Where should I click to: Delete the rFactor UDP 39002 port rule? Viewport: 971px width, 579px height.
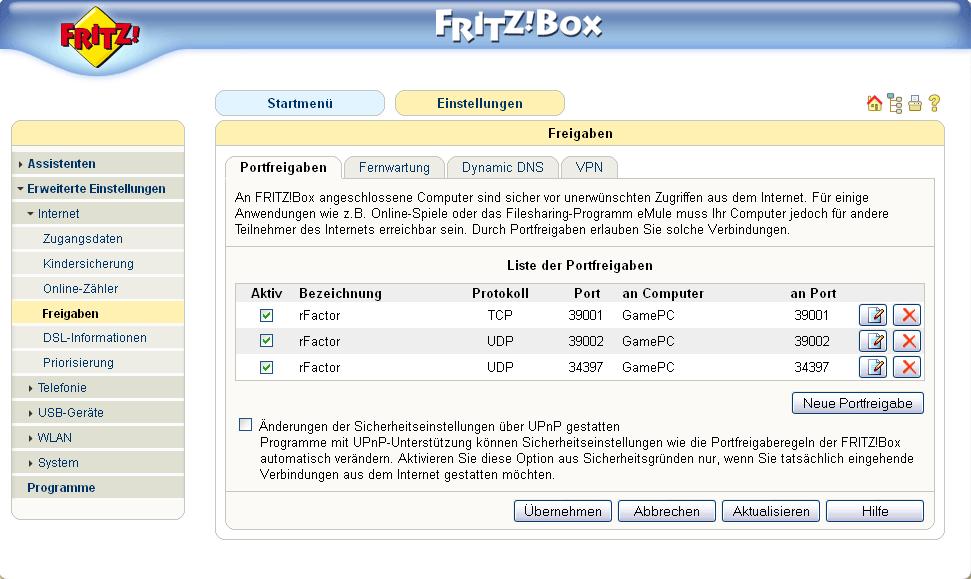tap(907, 341)
